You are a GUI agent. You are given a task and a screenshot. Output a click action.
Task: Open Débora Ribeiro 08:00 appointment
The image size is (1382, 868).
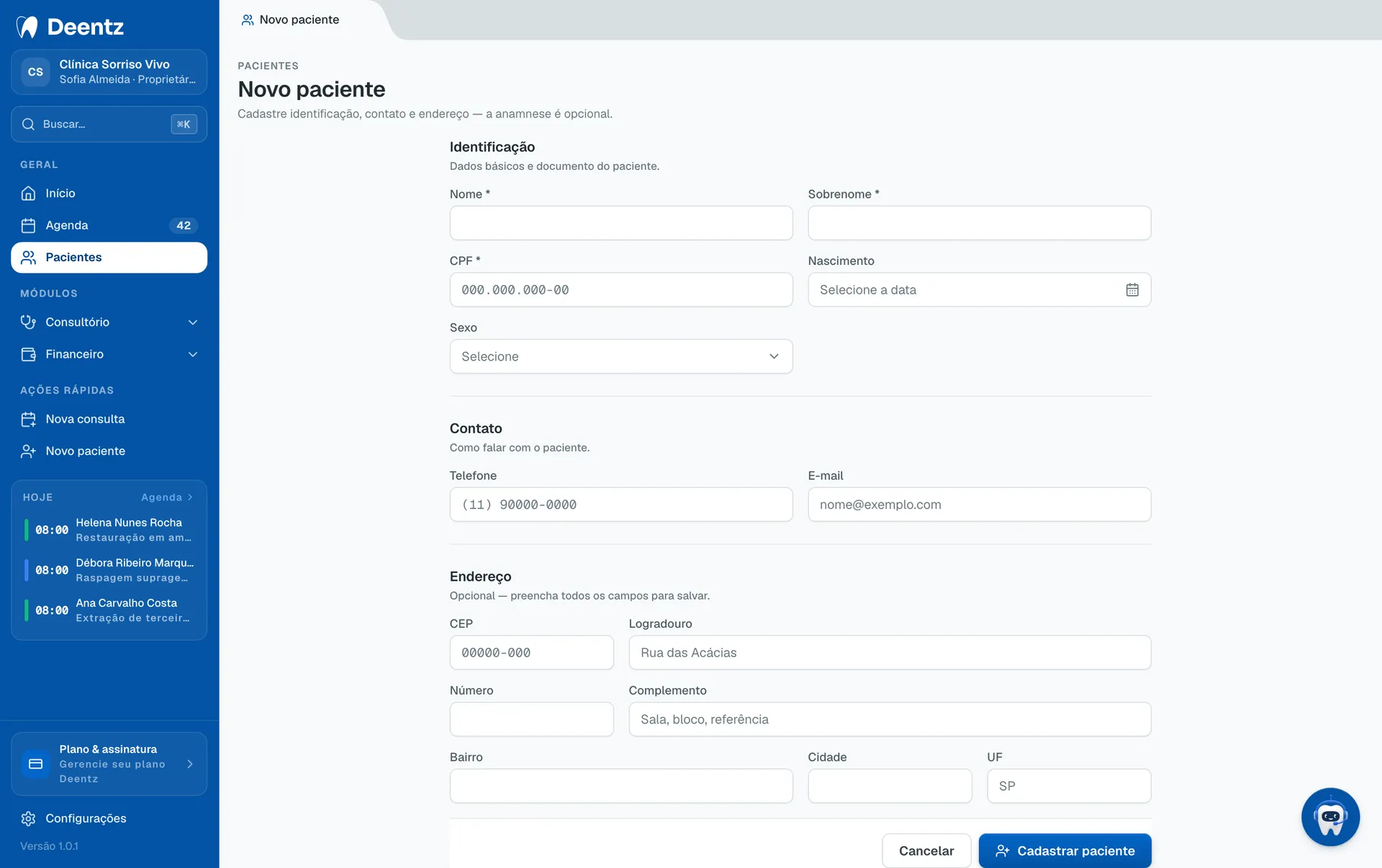109,570
